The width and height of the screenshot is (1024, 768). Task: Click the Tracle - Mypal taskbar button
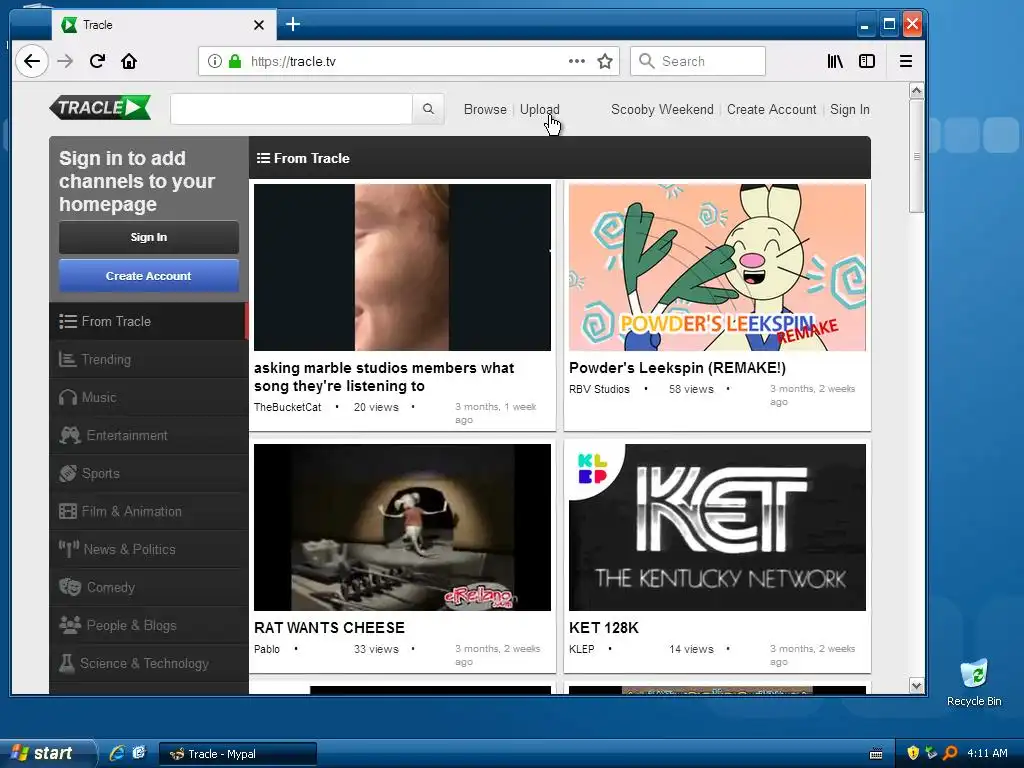click(x=238, y=754)
